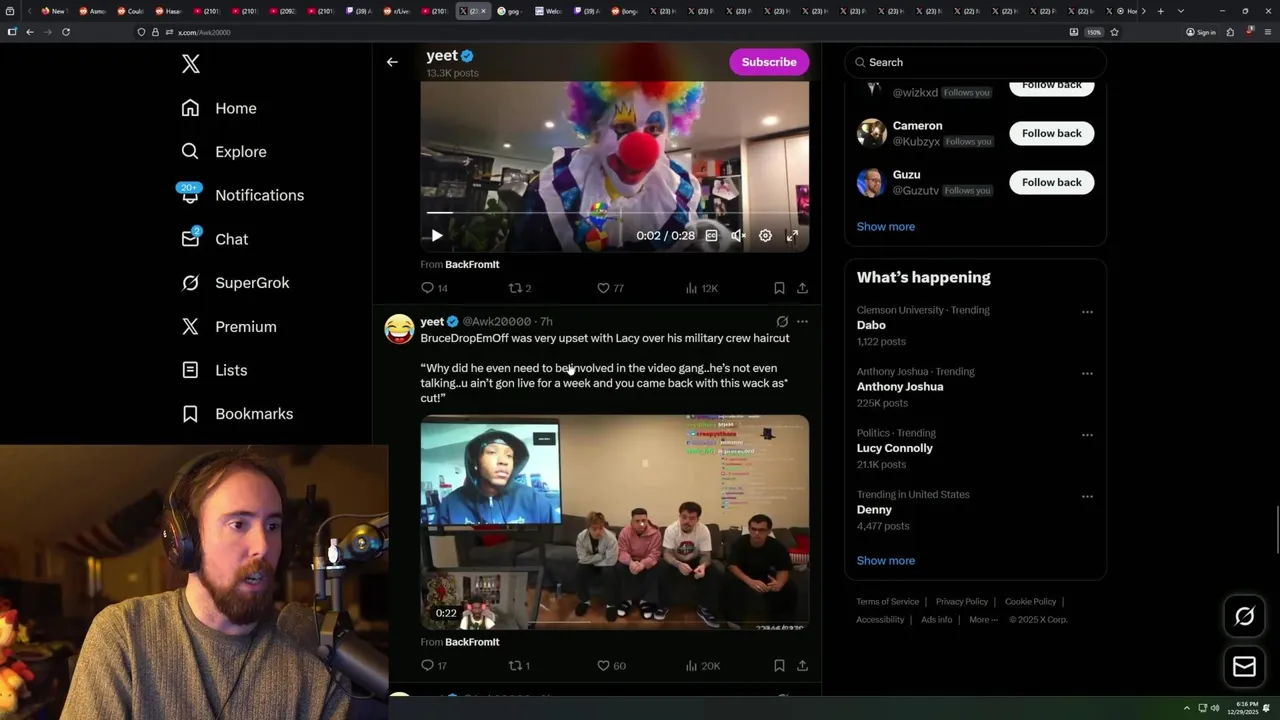Seek on the clown video progress bar
This screenshot has height=720, width=1280.
tap(614, 213)
